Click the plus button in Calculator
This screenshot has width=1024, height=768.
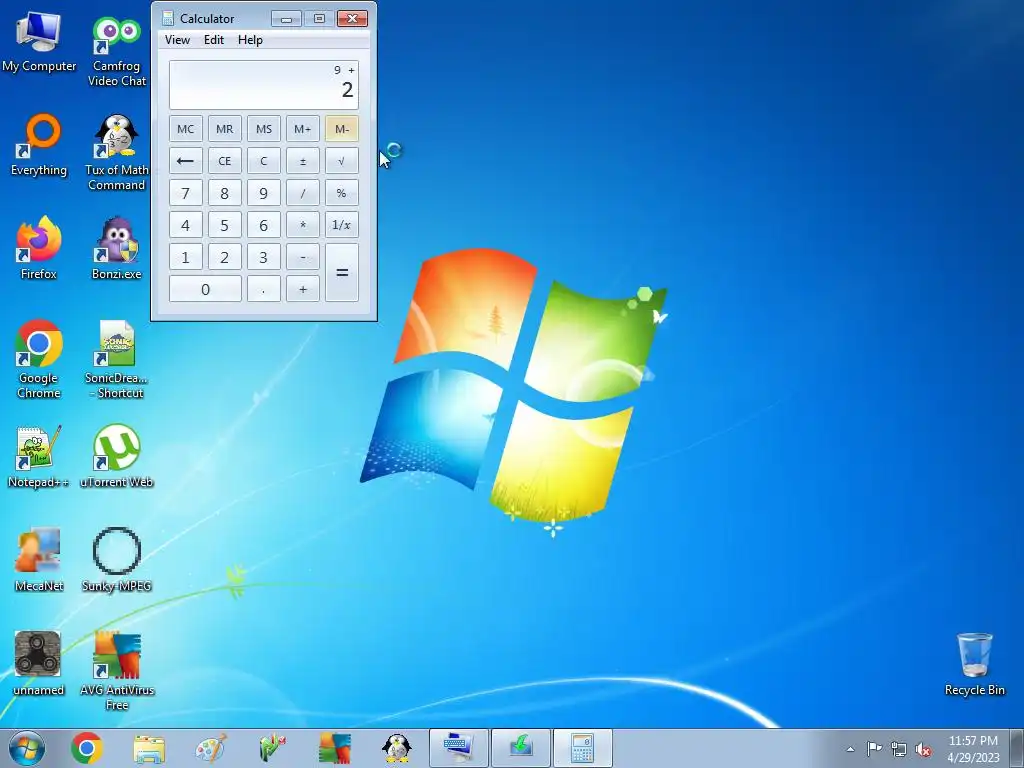point(302,289)
